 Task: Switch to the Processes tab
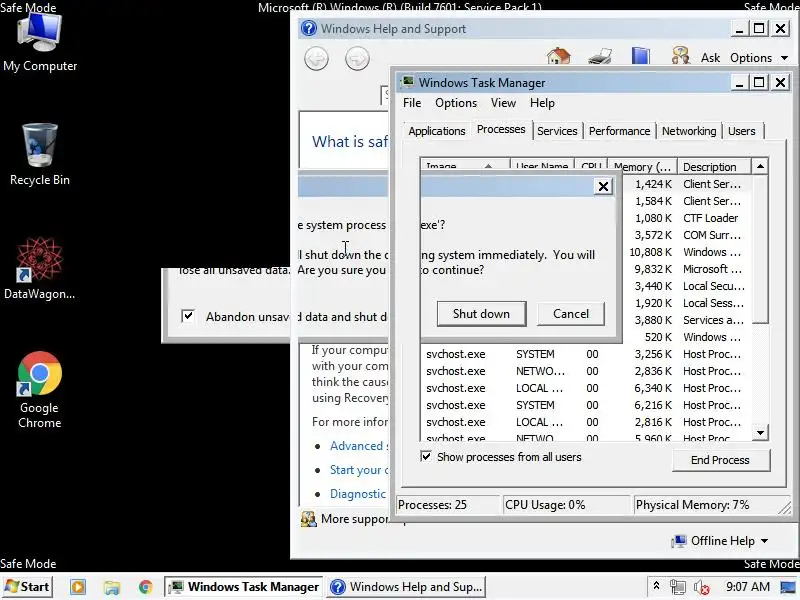[x=501, y=130]
